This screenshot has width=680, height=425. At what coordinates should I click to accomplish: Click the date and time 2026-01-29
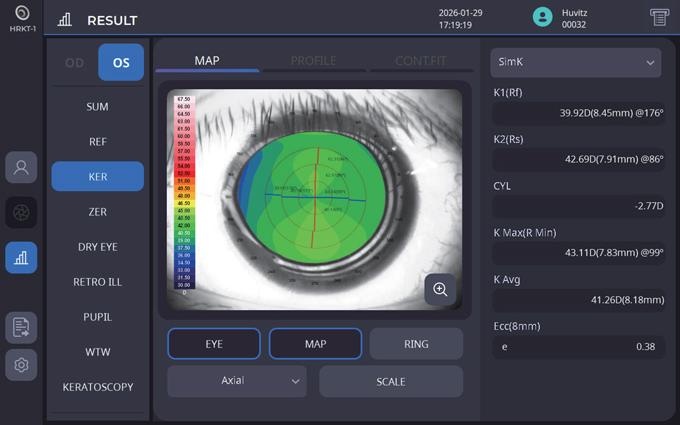coord(460,19)
